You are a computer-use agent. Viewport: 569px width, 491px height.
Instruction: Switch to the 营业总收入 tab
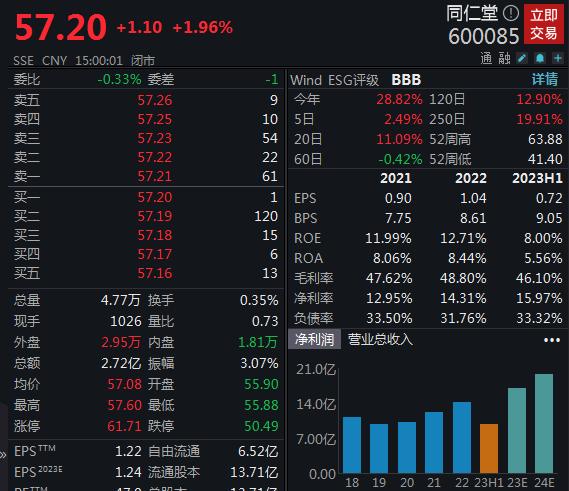[x=380, y=339]
